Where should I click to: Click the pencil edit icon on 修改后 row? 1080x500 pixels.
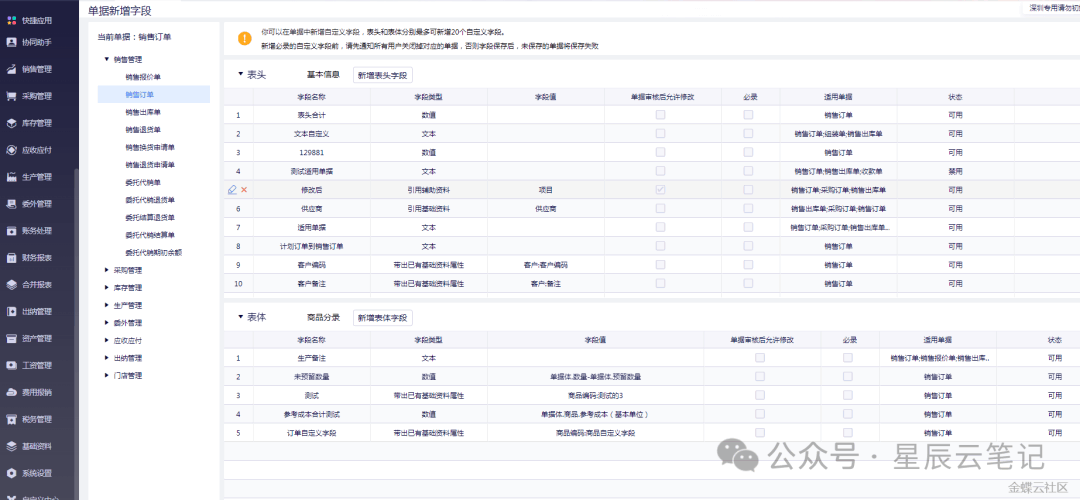[232, 190]
